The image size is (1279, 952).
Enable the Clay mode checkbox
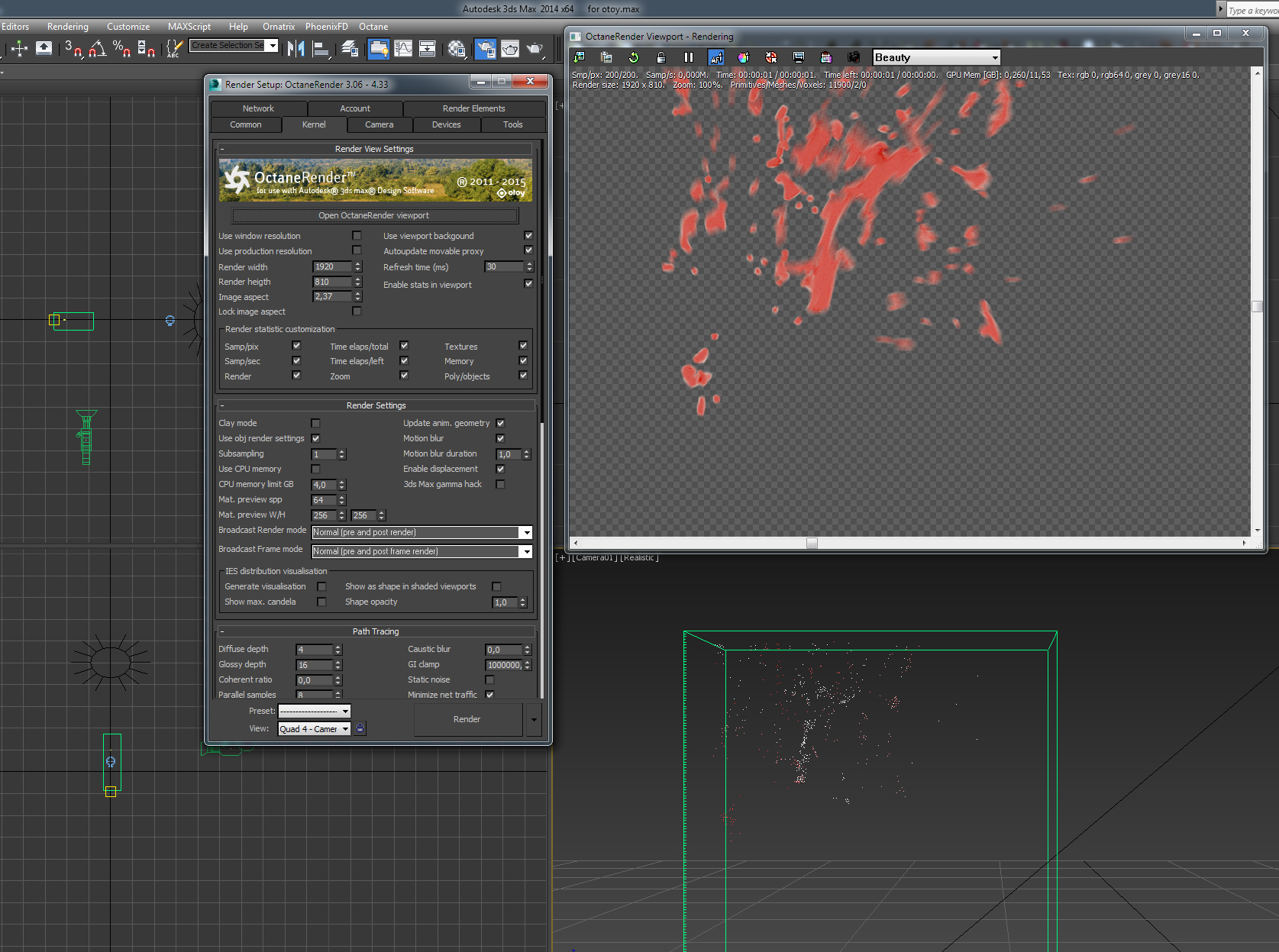click(x=315, y=423)
